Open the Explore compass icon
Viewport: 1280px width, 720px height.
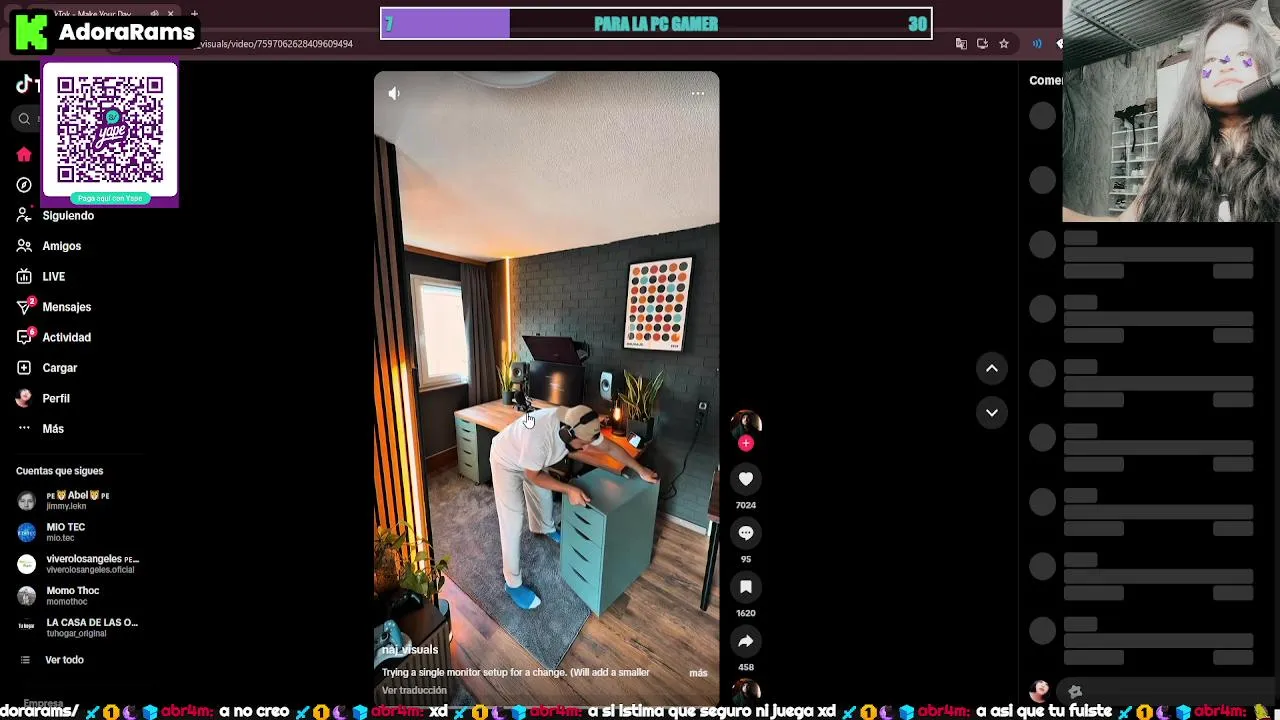point(24,185)
